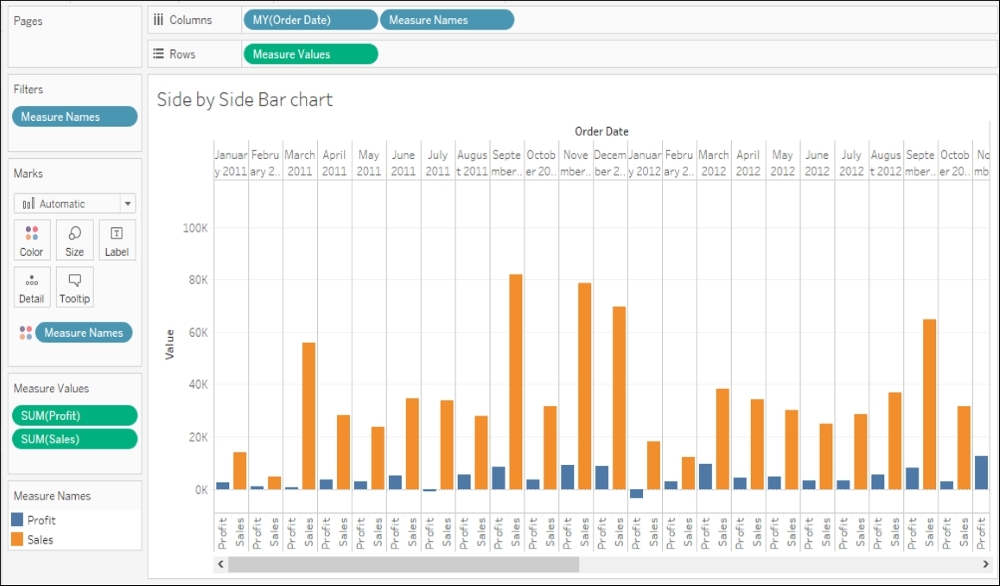
Task: Click the Marks card title
Action: coord(28,173)
